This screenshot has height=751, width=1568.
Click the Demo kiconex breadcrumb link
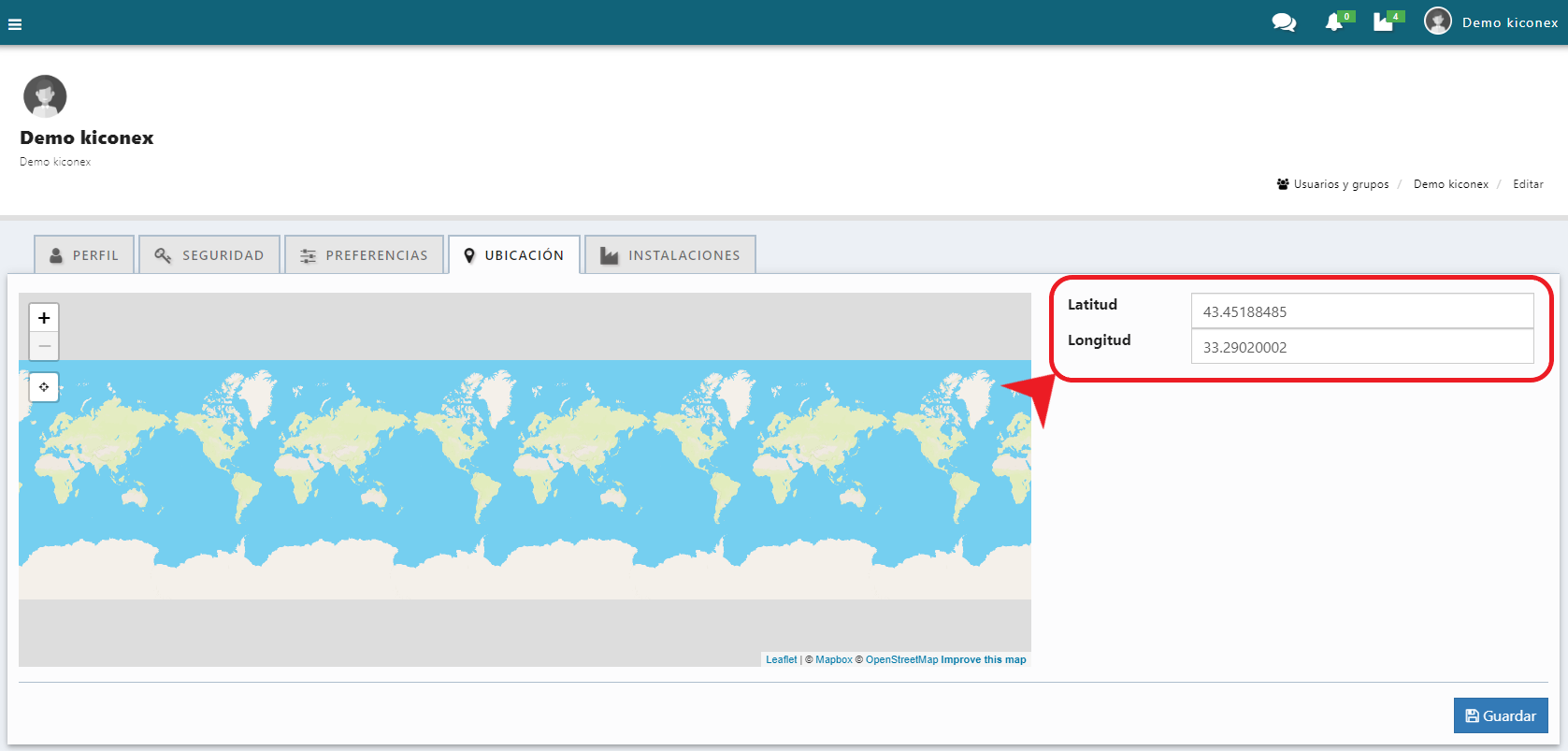(x=1450, y=184)
